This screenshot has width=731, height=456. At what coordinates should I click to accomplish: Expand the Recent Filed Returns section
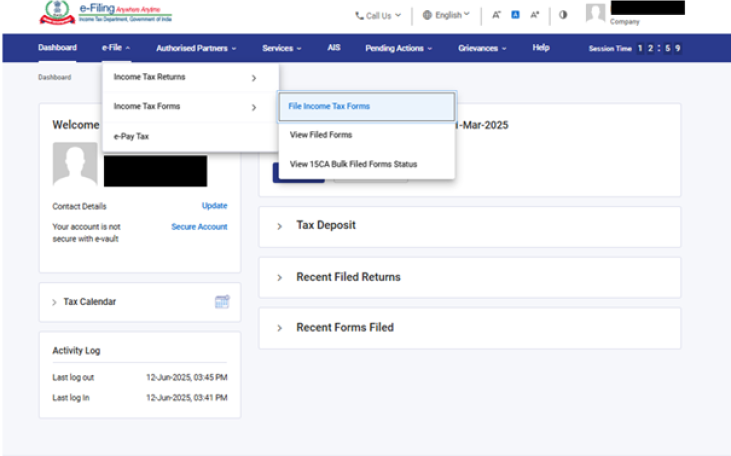[x=348, y=277]
